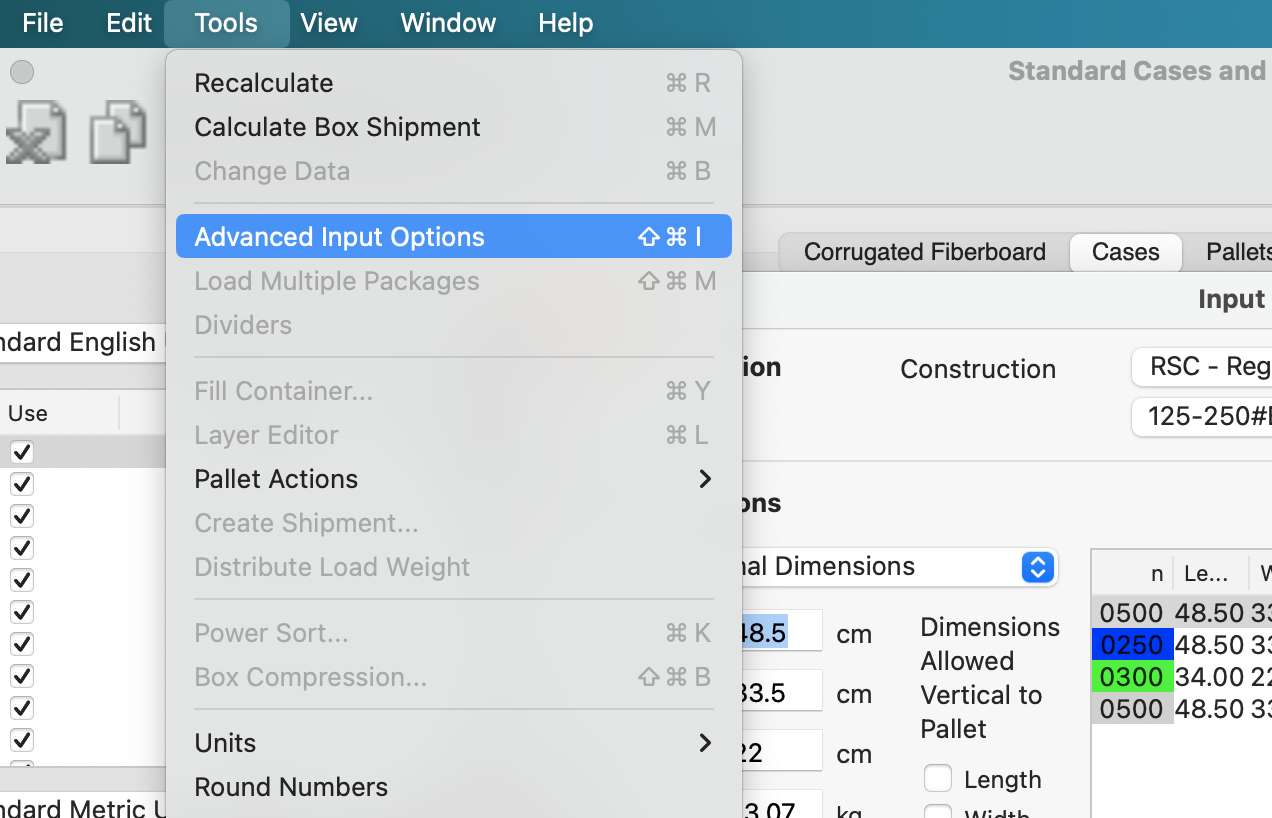
Task: Click the 22 cm height field
Action: tap(781, 752)
